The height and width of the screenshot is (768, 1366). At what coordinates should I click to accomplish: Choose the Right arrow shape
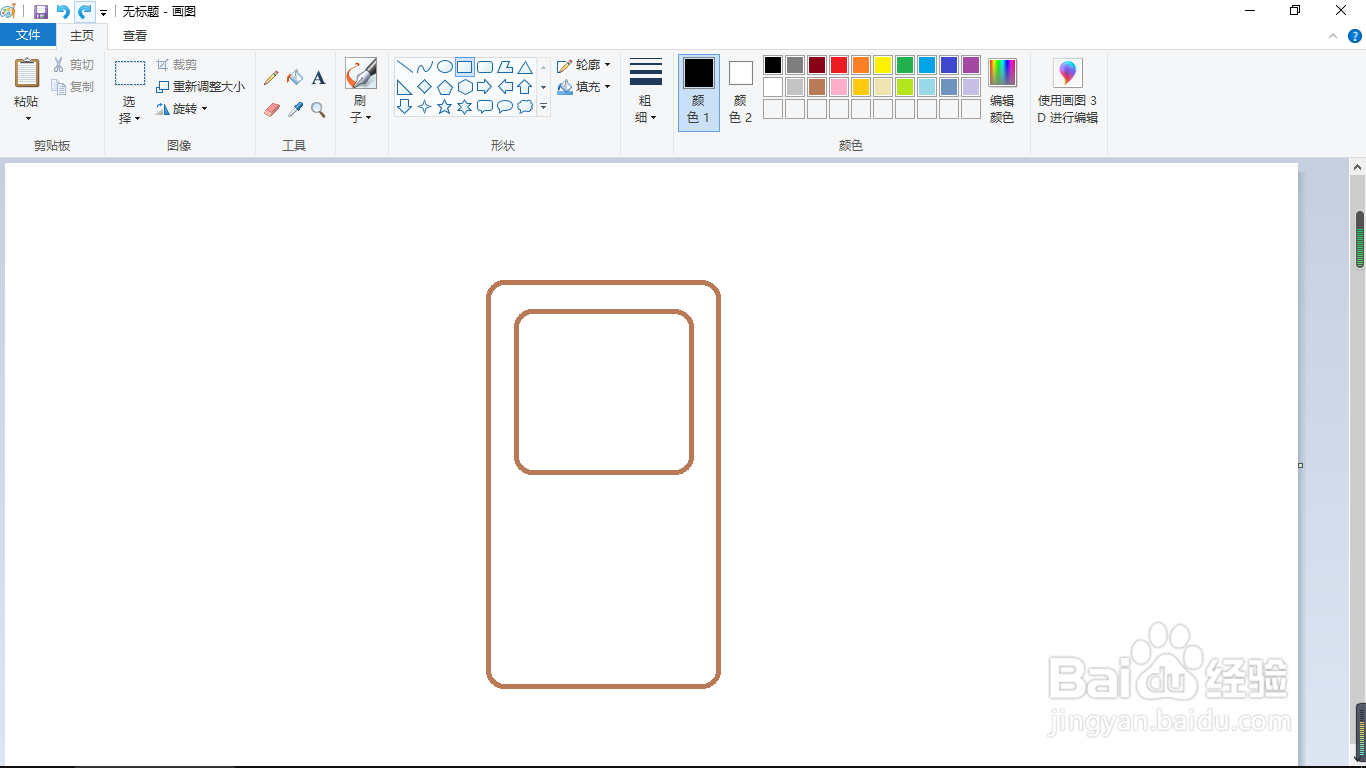(485, 87)
